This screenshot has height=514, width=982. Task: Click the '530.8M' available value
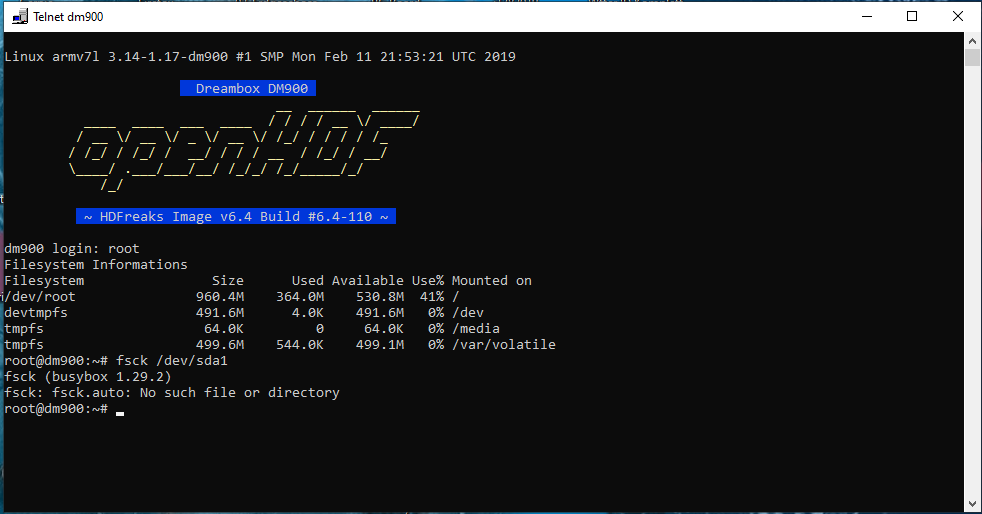pyautogui.click(x=380, y=297)
